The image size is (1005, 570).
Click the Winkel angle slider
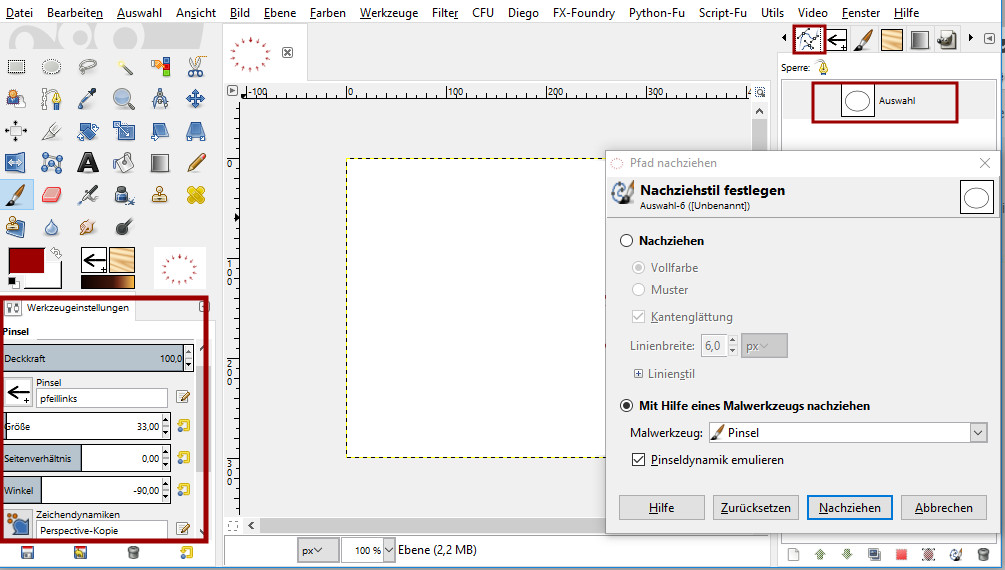click(x=83, y=490)
